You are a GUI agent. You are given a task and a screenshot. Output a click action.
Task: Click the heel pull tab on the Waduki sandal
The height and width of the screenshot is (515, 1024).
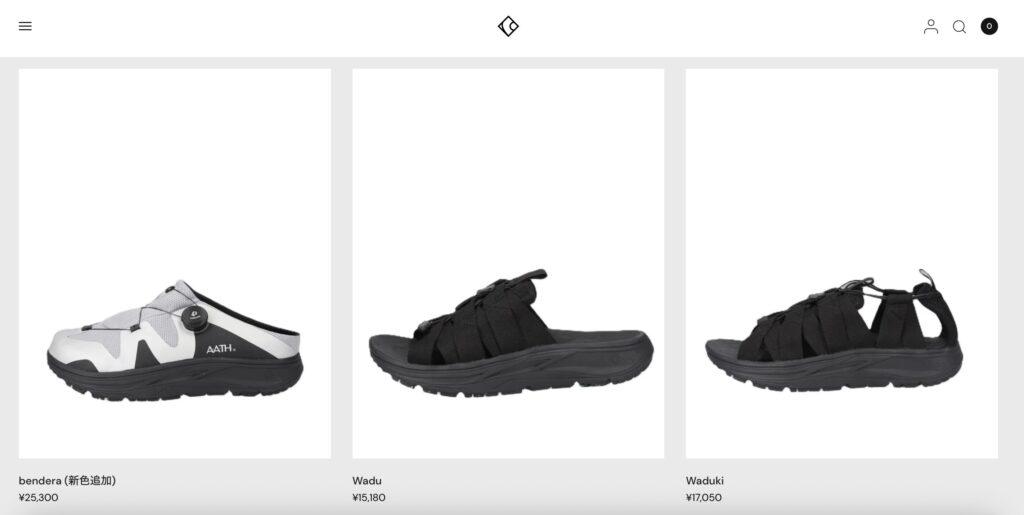coord(927,277)
